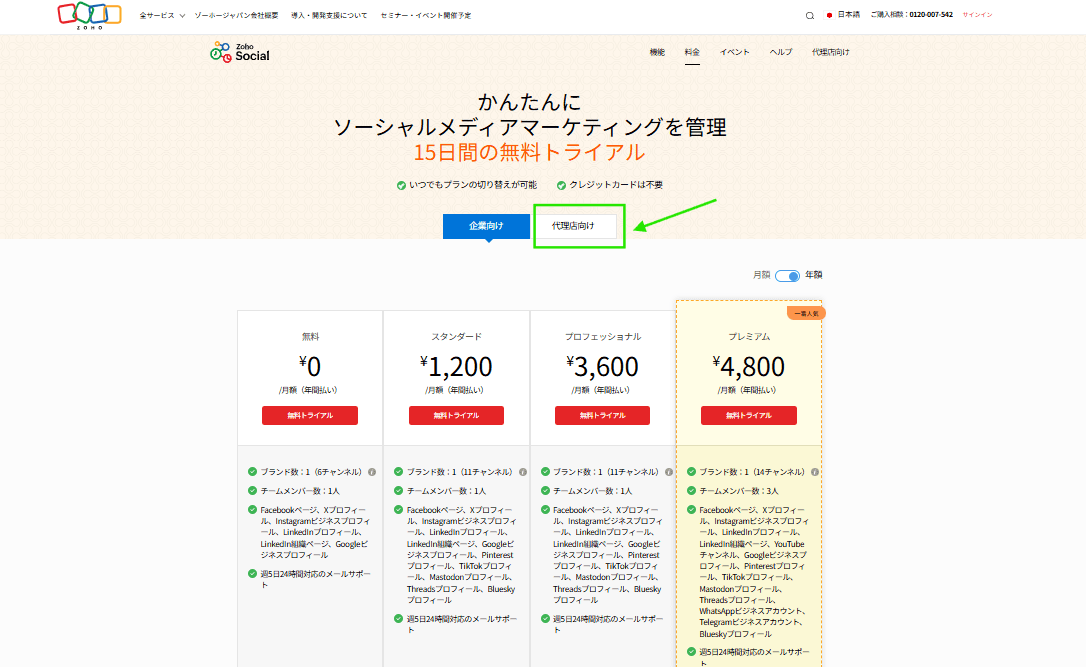Switch to the 代理店向け pricing tab
Image resolution: width=1086 pixels, height=667 pixels.
point(573,226)
